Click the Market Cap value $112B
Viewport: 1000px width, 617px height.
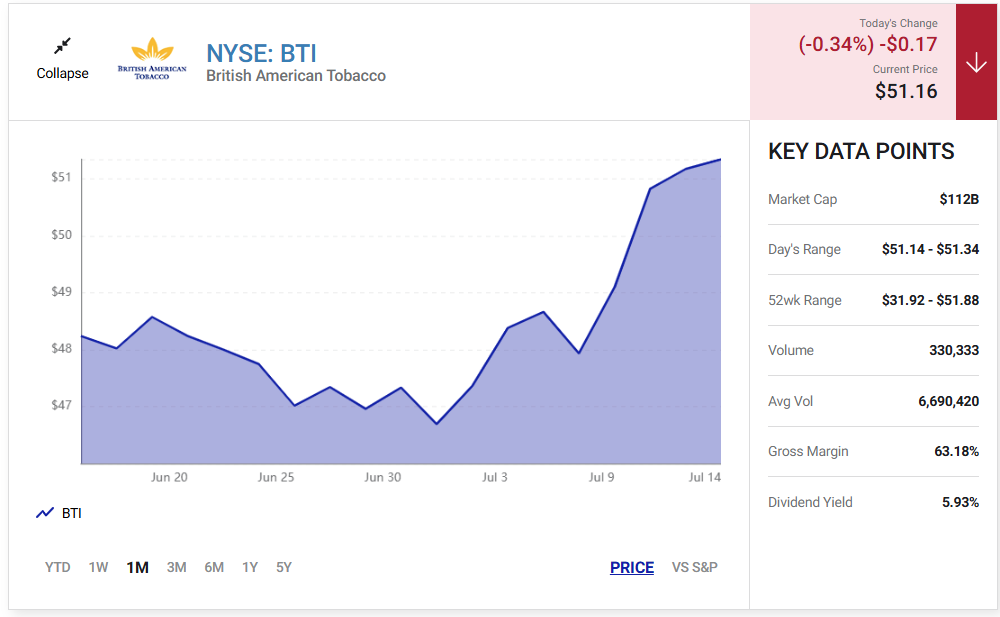pos(959,199)
